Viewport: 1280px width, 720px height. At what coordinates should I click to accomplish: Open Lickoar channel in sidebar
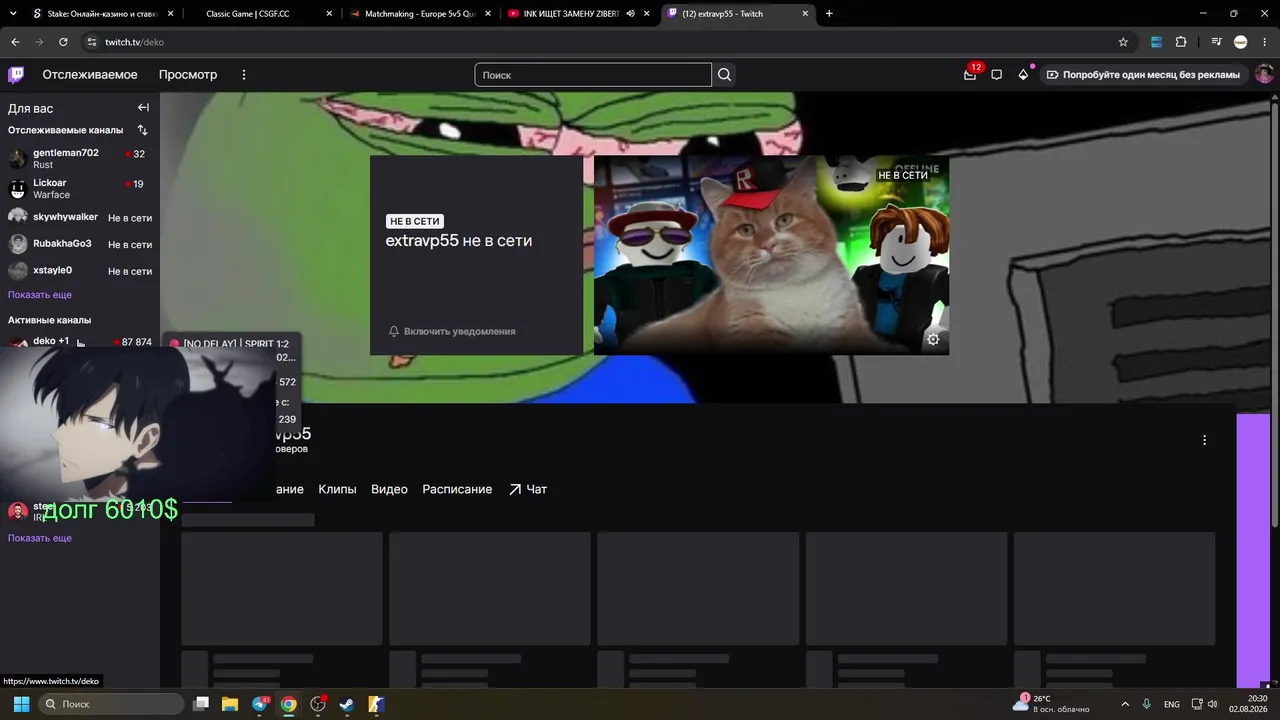[80, 188]
